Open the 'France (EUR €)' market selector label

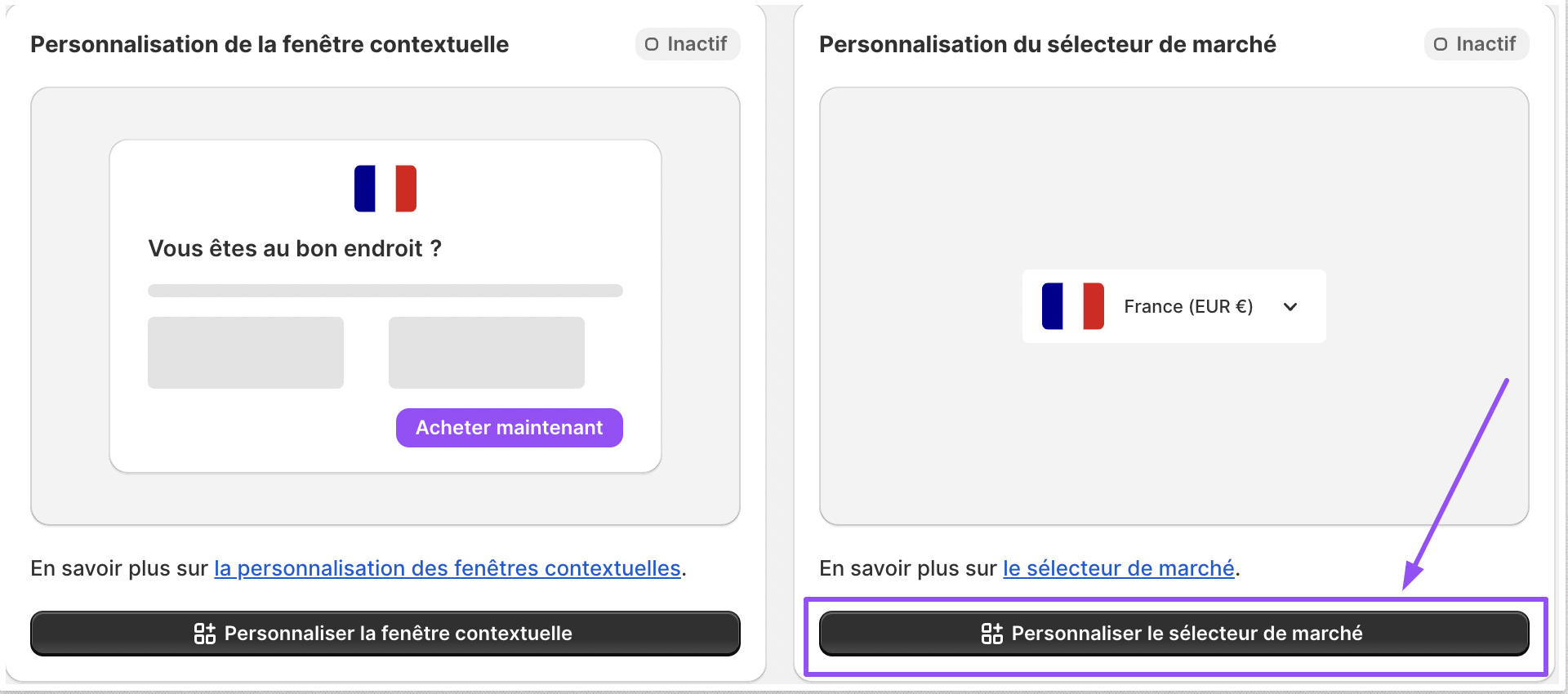pyautogui.click(x=1188, y=307)
